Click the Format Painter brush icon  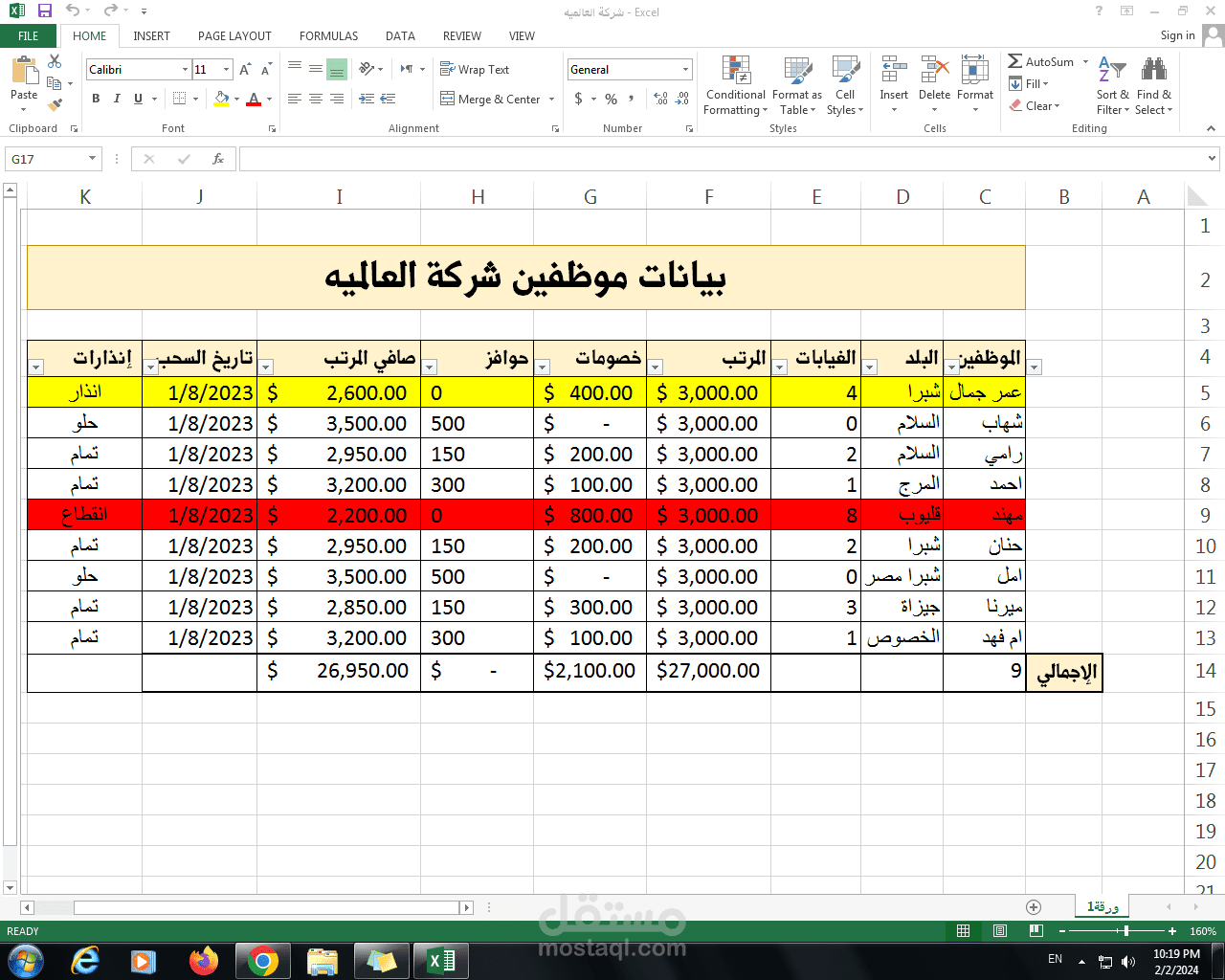point(55,103)
